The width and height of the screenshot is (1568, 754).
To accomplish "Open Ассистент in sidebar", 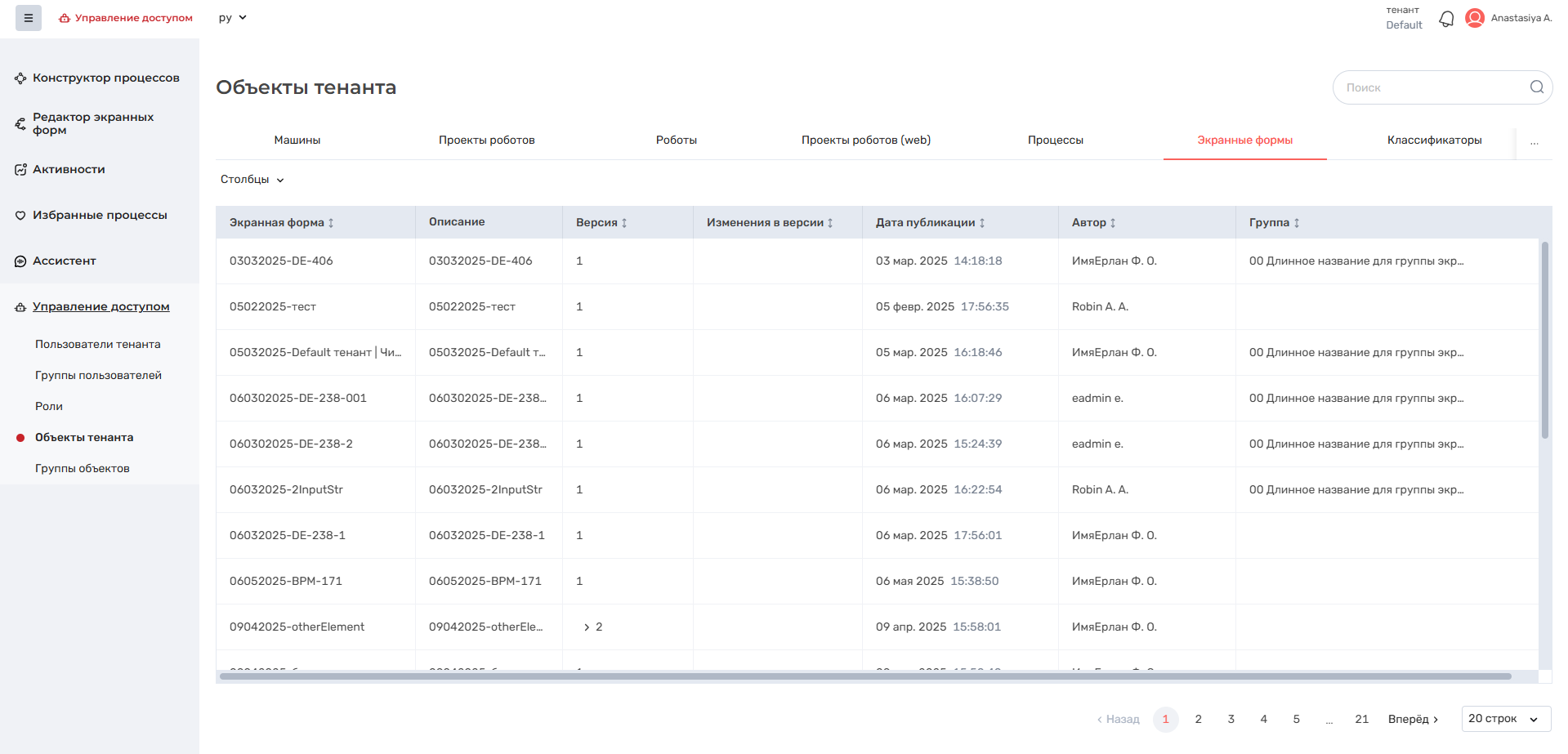I will tap(65, 261).
